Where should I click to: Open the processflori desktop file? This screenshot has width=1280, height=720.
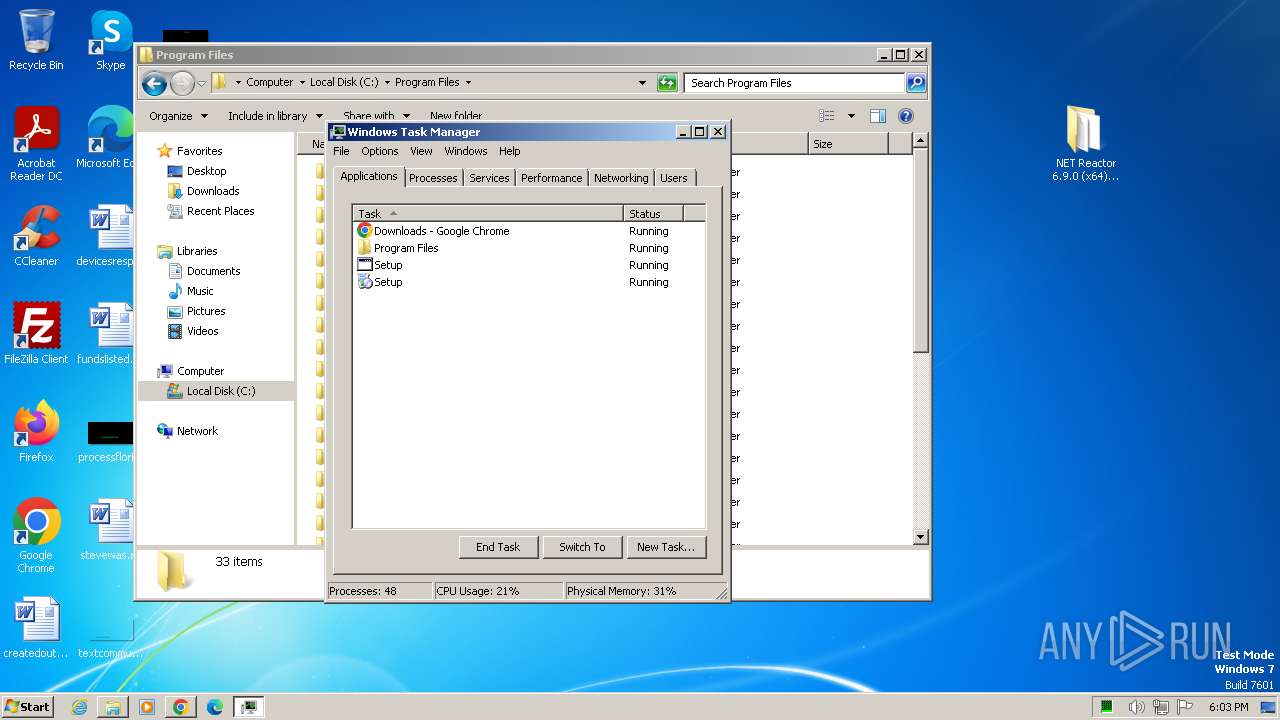click(108, 440)
